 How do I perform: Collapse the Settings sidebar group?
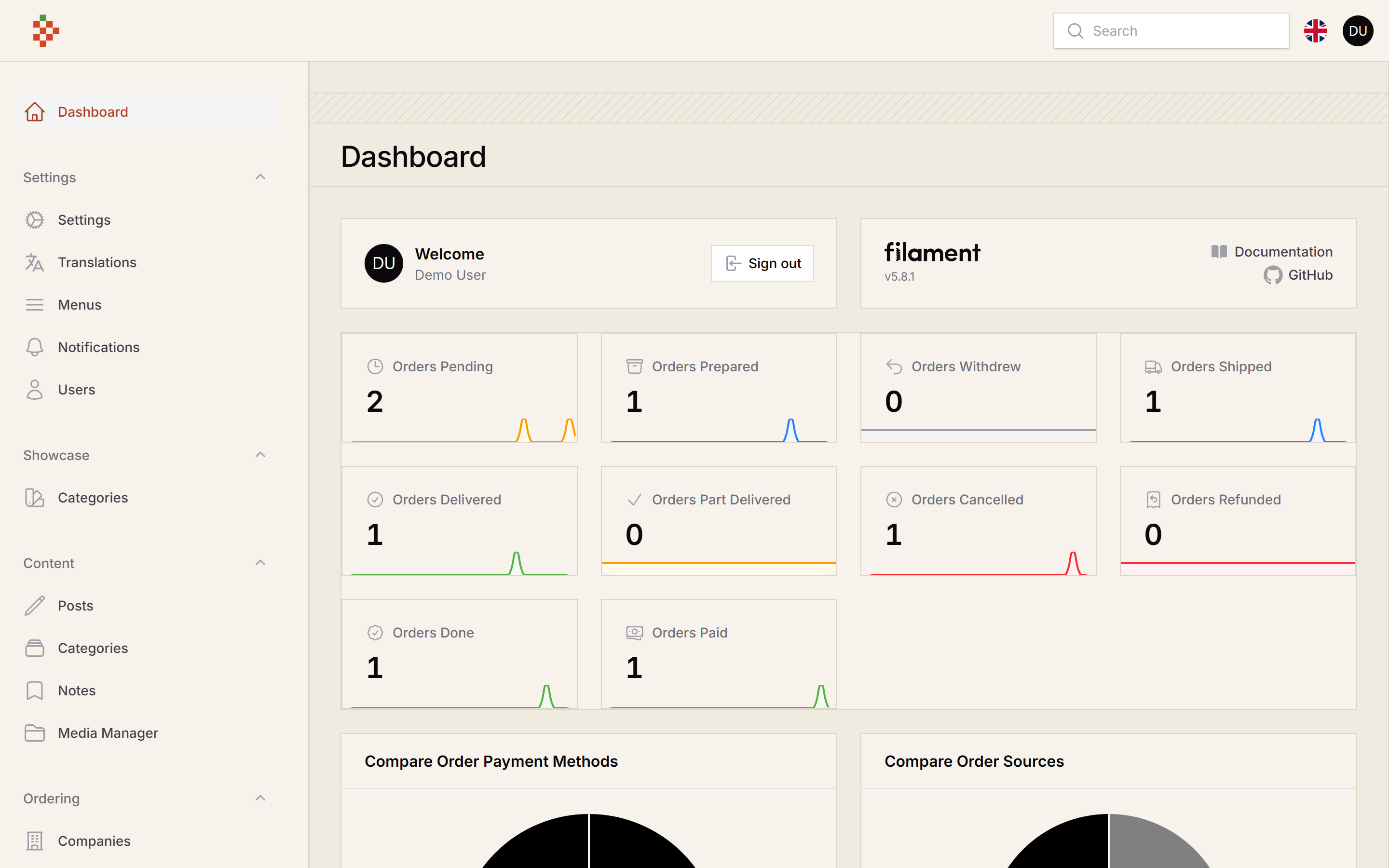click(x=260, y=177)
